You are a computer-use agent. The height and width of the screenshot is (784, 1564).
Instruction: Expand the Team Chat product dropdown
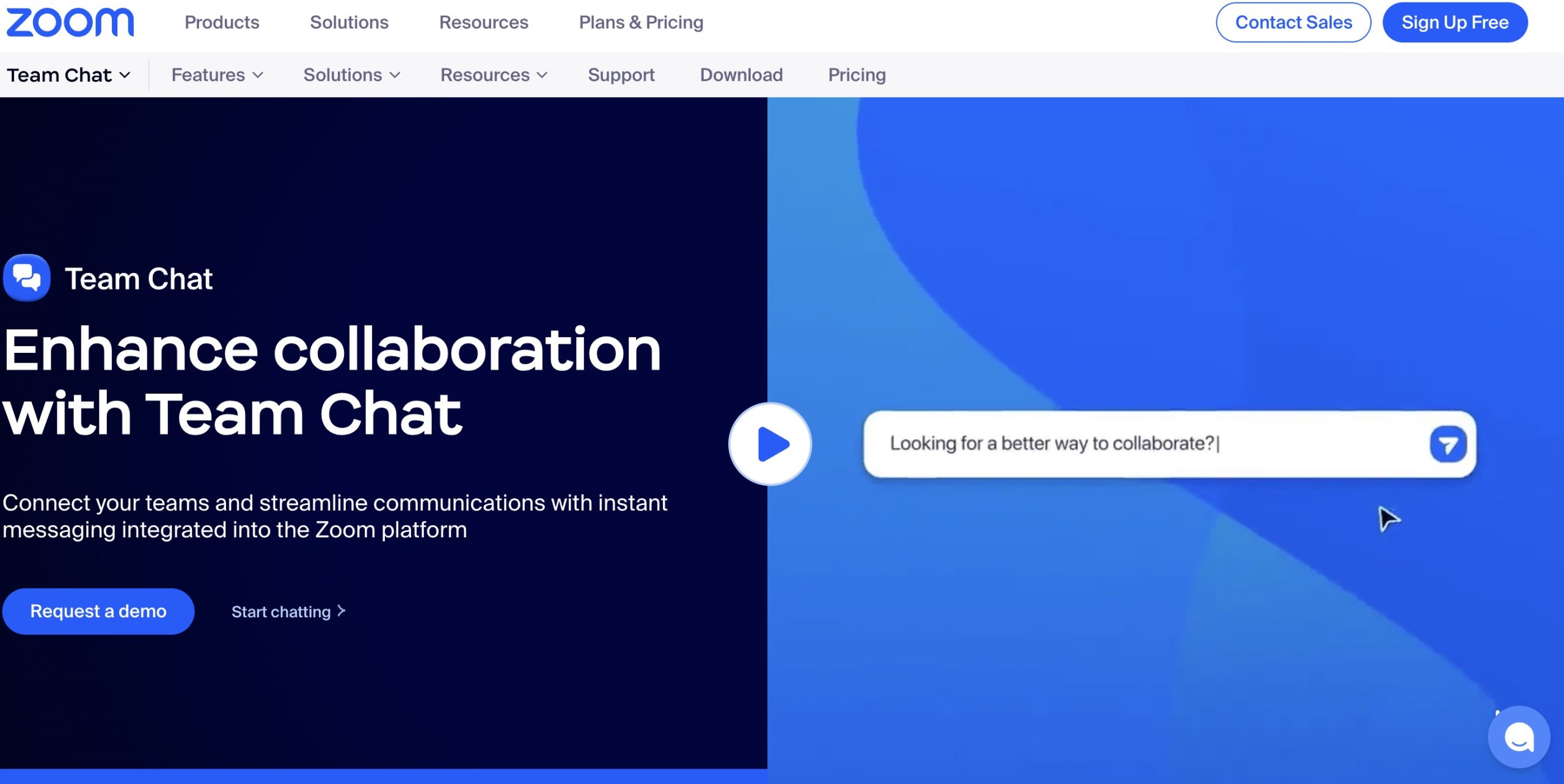click(x=69, y=75)
